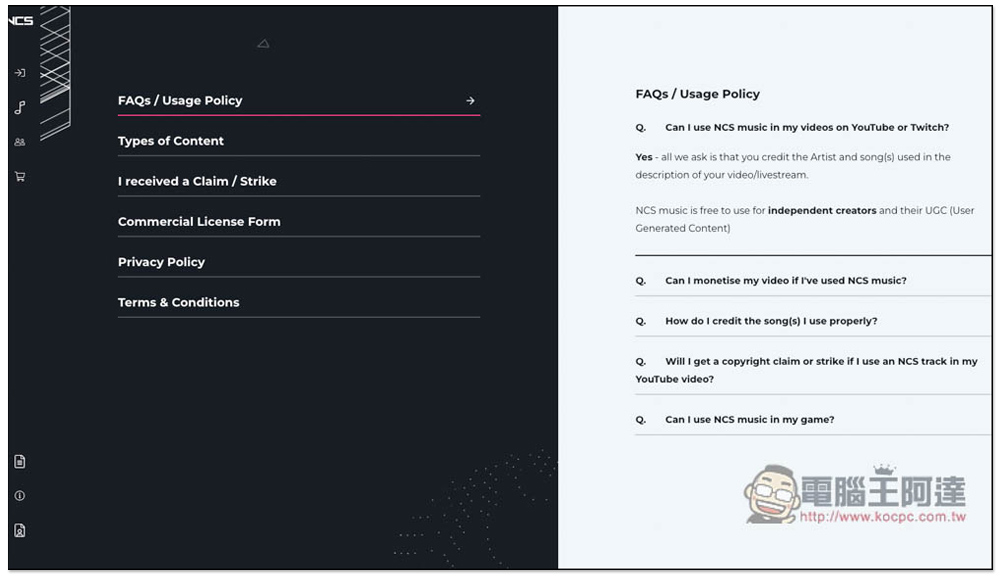Go to Commercial License Form

click(x=298, y=221)
